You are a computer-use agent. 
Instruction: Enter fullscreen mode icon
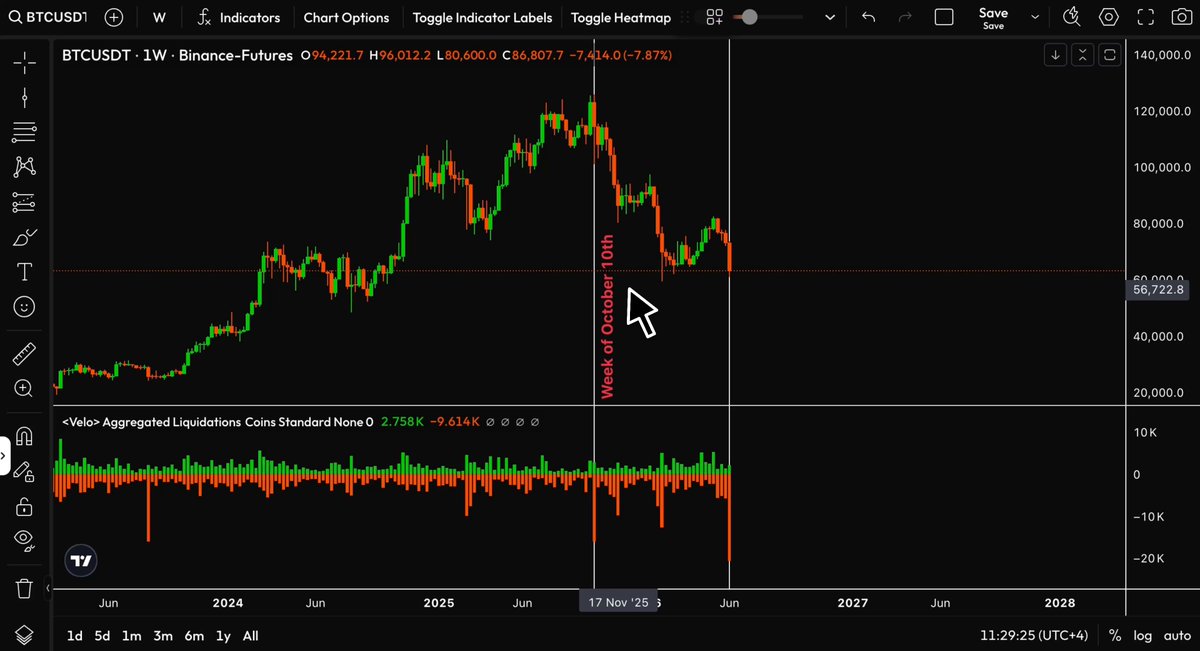1146,17
